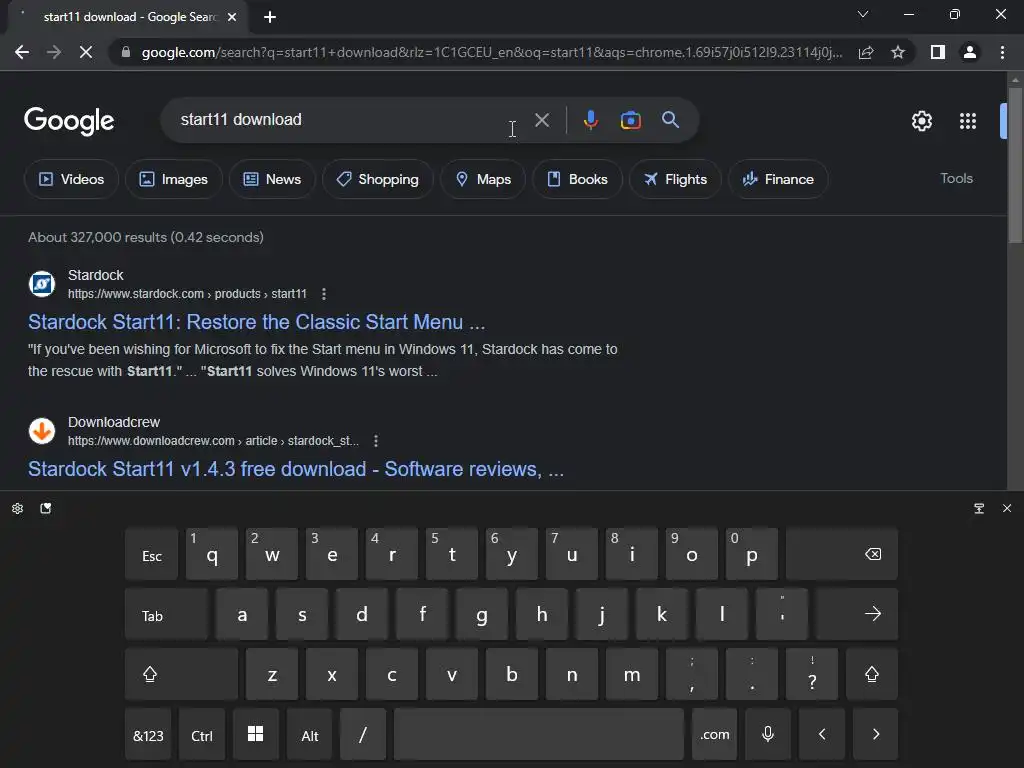Screen dimensions: 1024x768
Task: Open the Downloadcrew result three-dot options
Action: click(376, 441)
